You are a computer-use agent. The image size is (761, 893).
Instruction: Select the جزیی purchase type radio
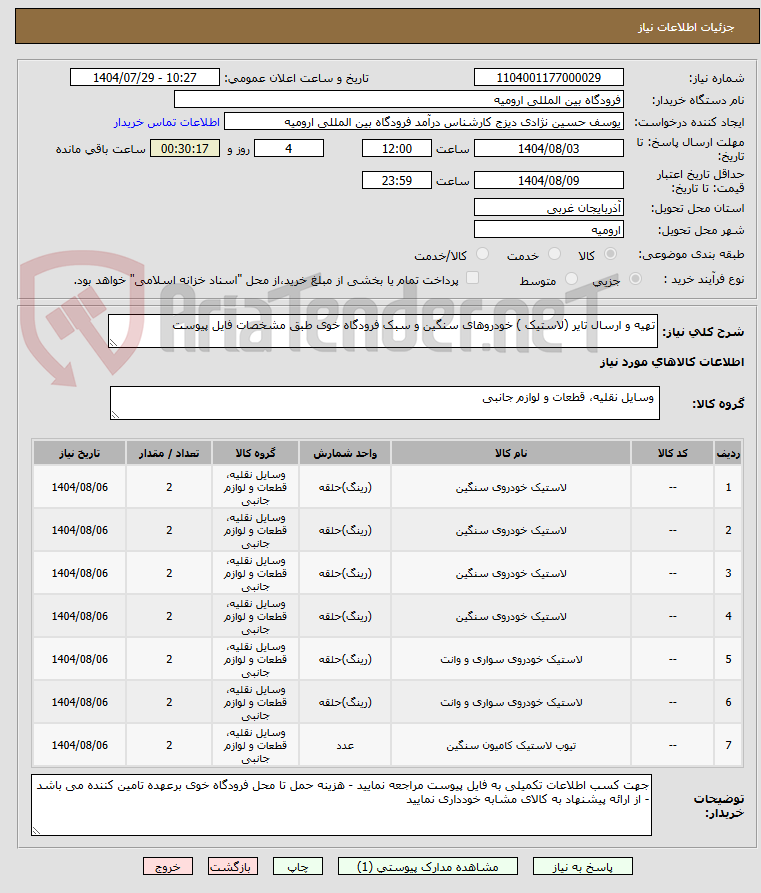[x=635, y=278]
